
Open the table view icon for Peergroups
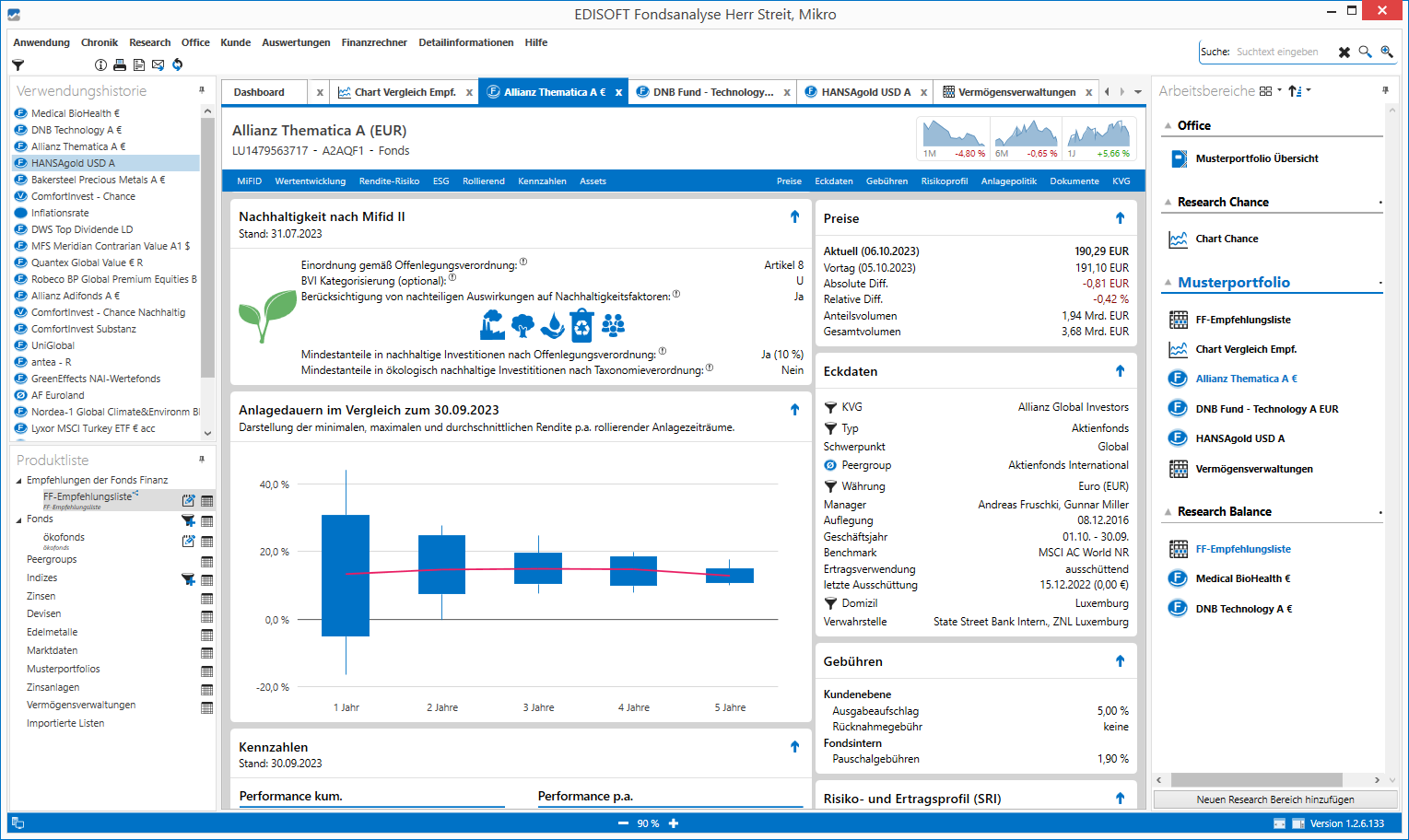click(206, 562)
